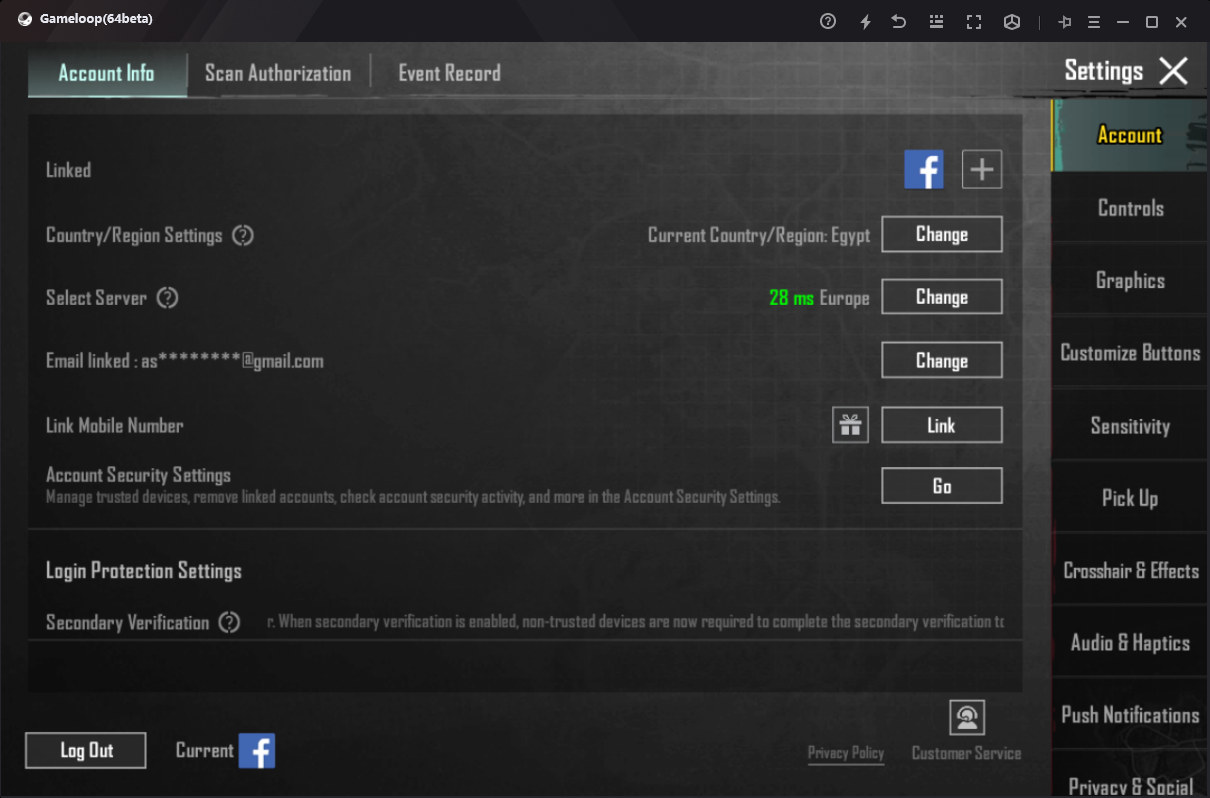Change the Country/Region setting
The image size is (1210, 798).
click(942, 234)
